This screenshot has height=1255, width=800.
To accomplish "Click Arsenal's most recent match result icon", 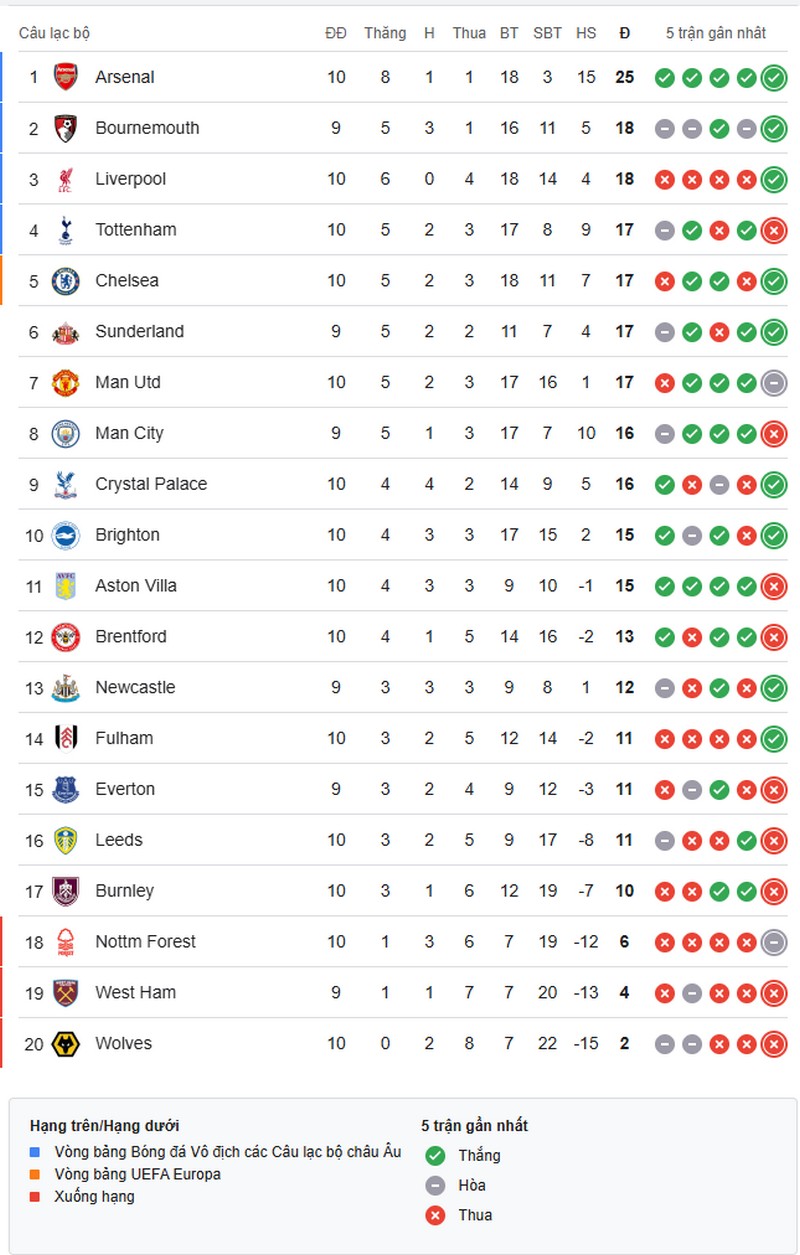I will 773,77.
